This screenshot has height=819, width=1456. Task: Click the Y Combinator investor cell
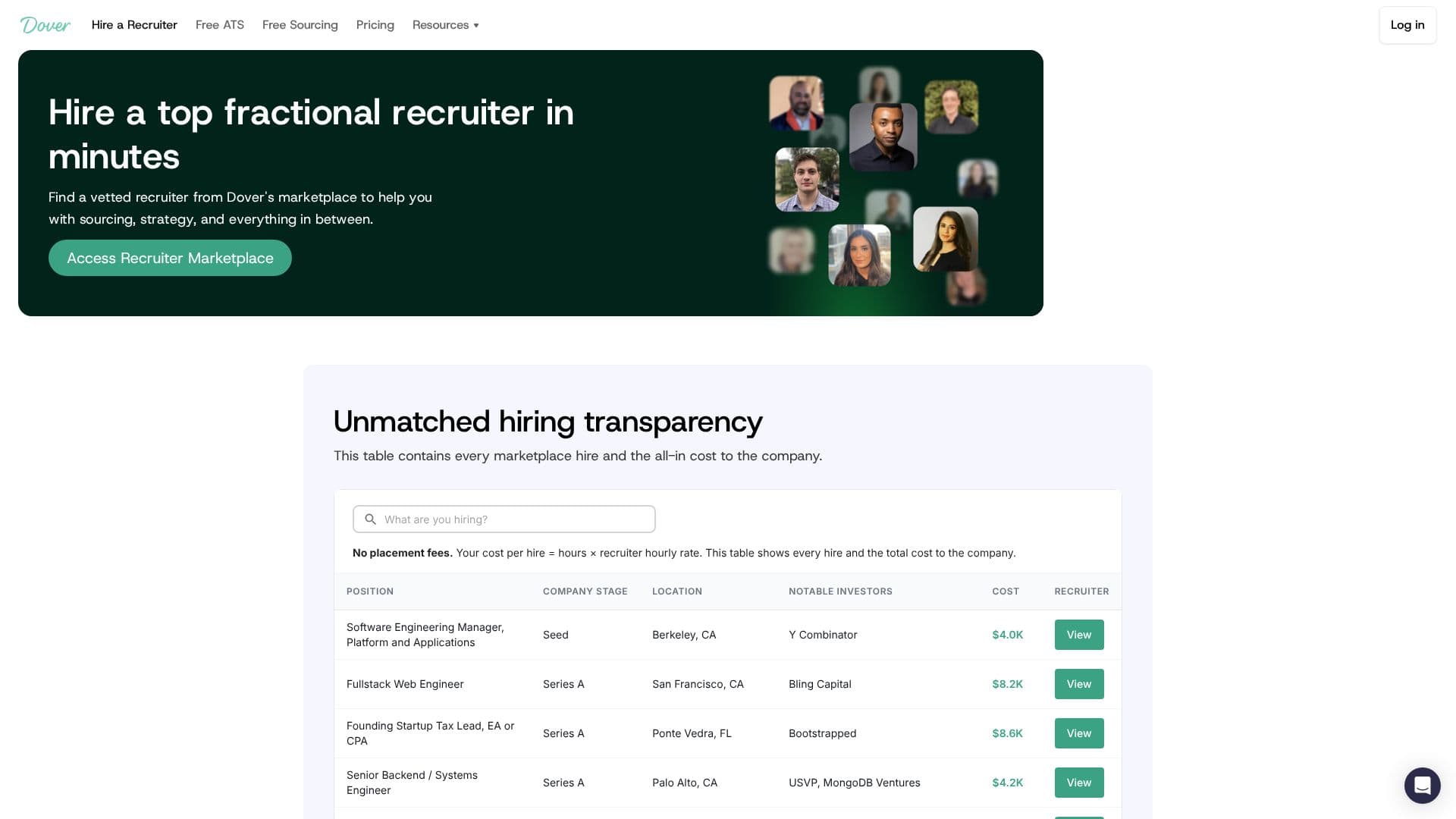pos(823,635)
